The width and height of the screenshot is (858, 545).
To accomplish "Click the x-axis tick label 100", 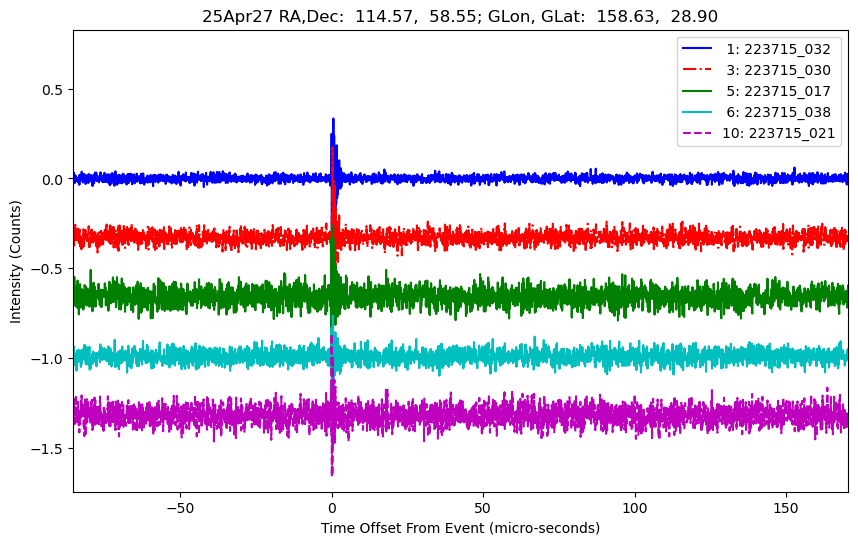I will (635, 508).
